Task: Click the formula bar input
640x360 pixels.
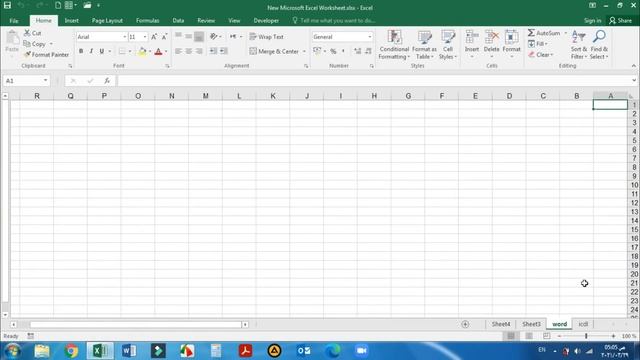Action: pyautogui.click(x=373, y=81)
